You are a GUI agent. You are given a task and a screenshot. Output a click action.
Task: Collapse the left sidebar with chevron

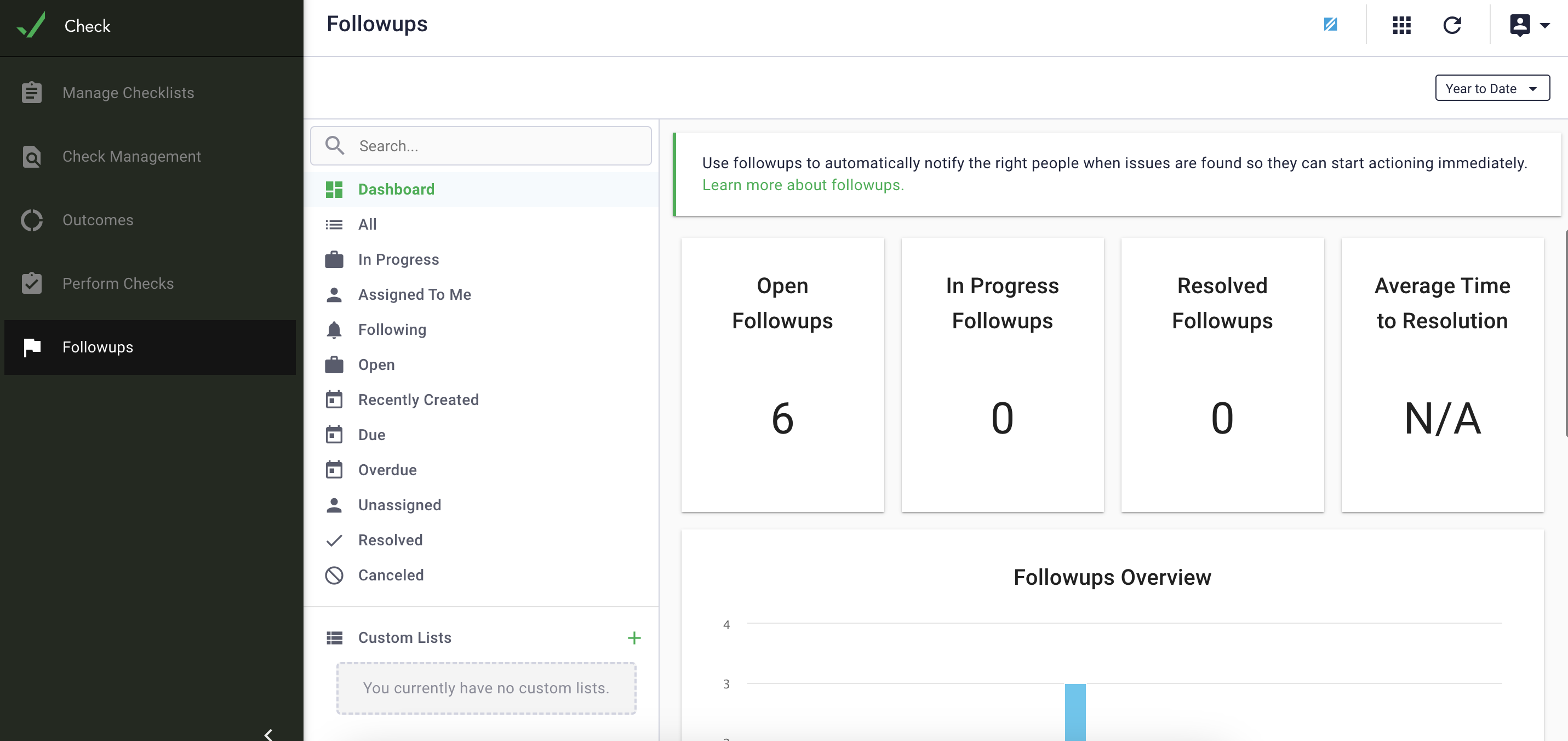(x=268, y=734)
